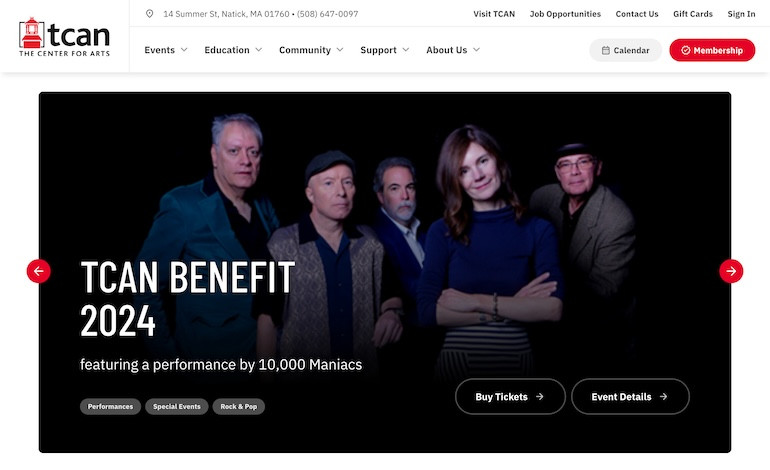Select the Rock & Pop tag
This screenshot has width=770, height=470.
click(239, 407)
